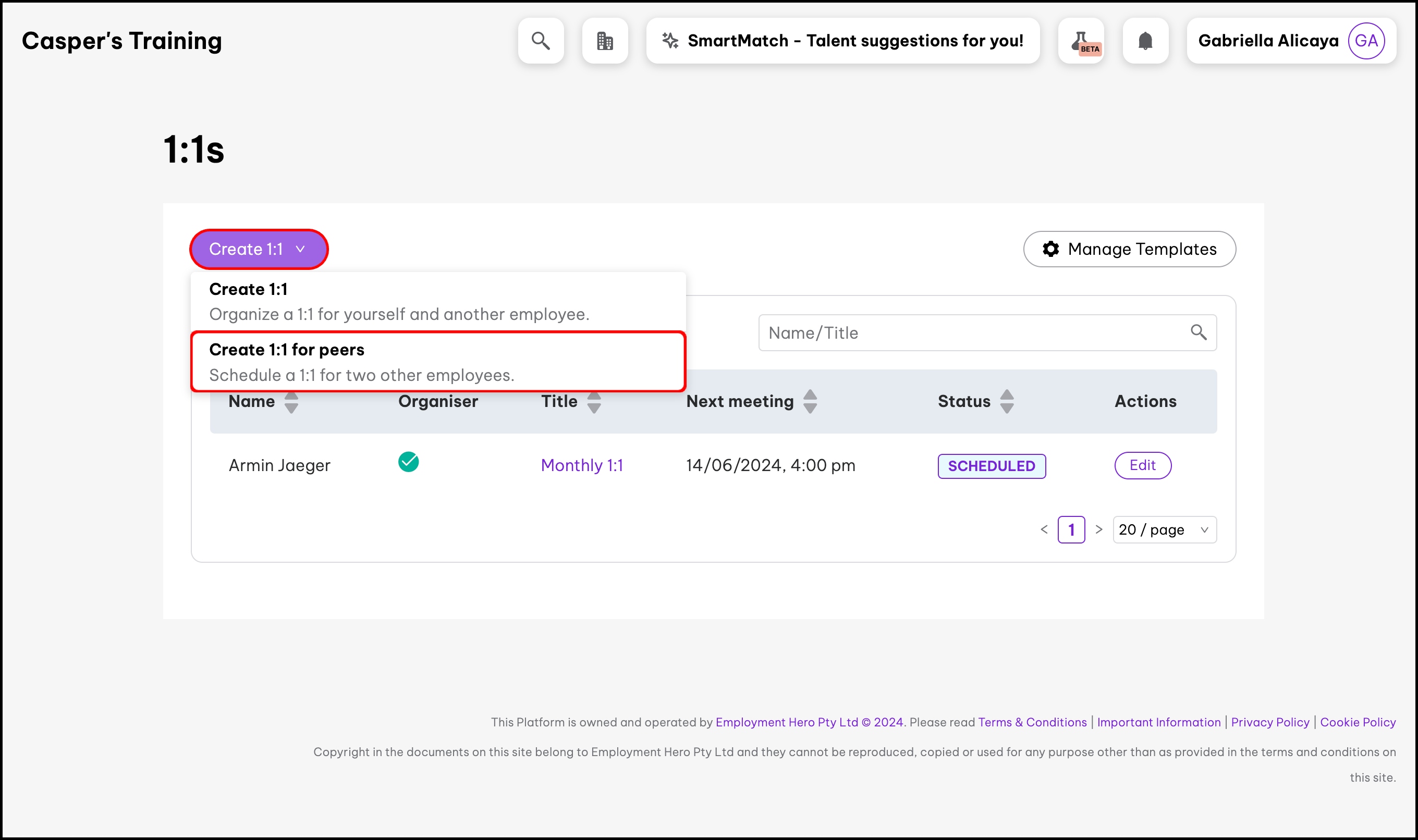
Task: Expand the 20 / page size selector
Action: (1164, 530)
